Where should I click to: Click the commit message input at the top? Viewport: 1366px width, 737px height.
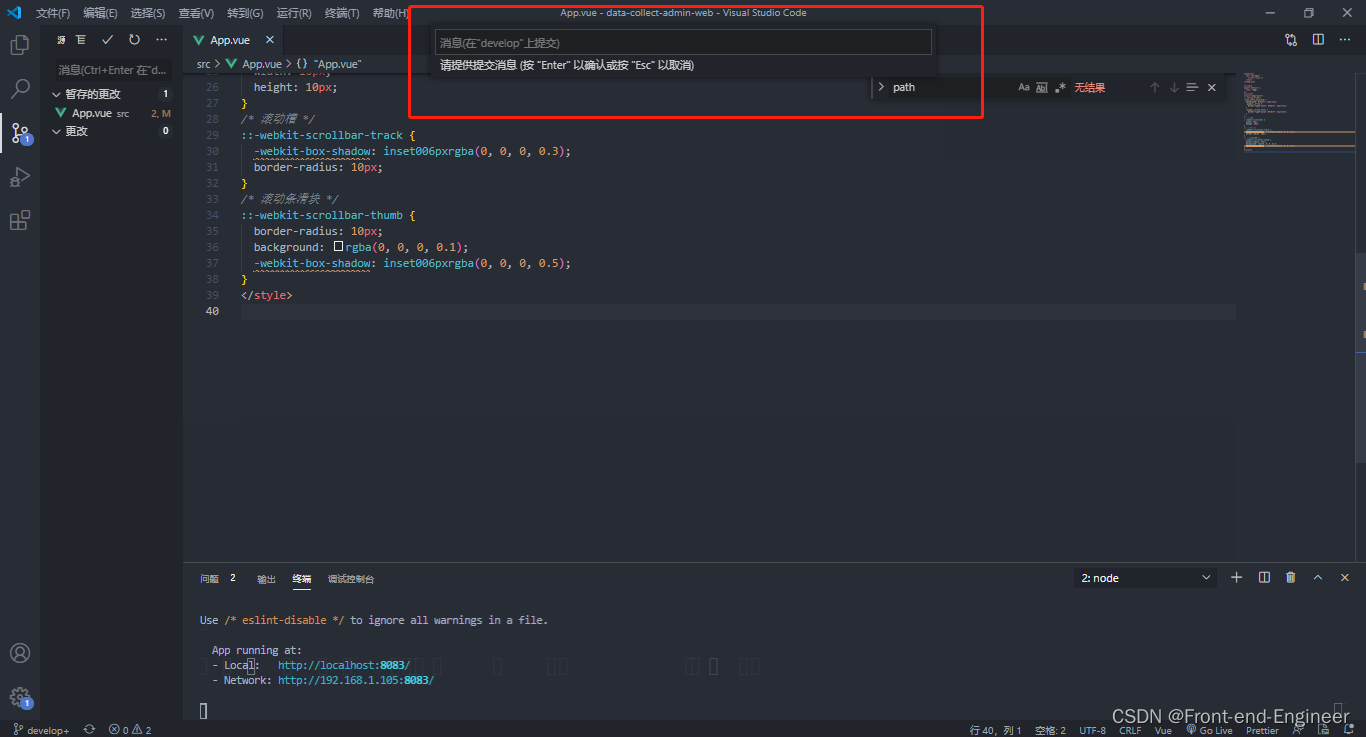[x=683, y=43]
